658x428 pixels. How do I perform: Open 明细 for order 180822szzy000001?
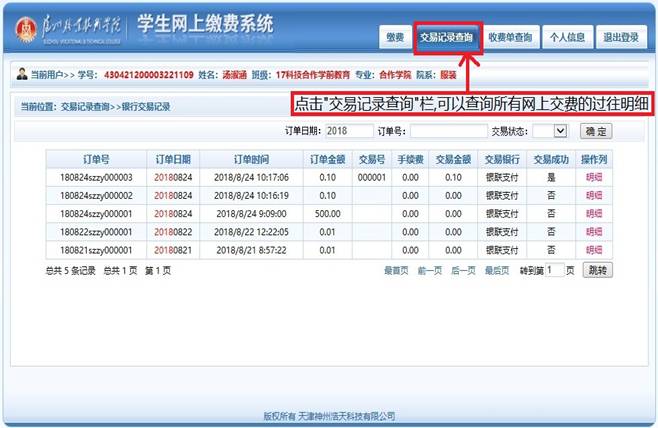pyautogui.click(x=595, y=231)
